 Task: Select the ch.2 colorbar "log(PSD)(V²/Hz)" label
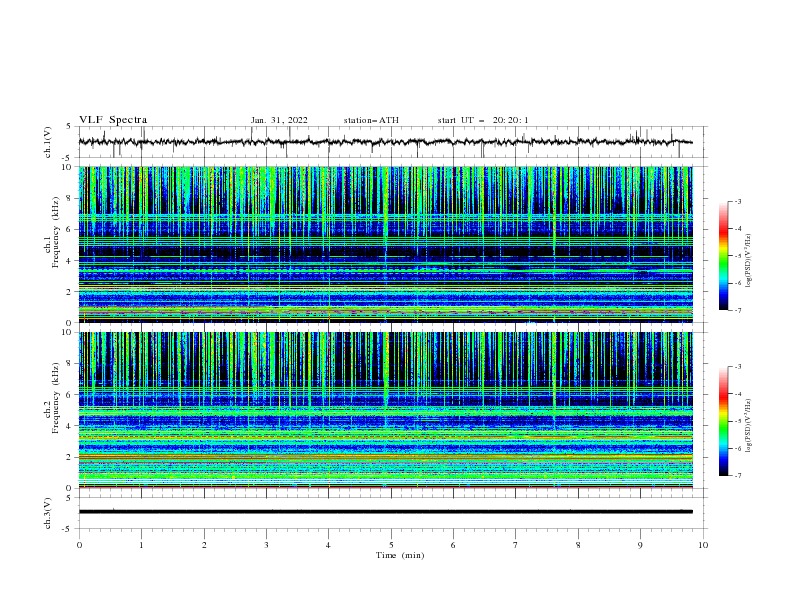[749, 425]
